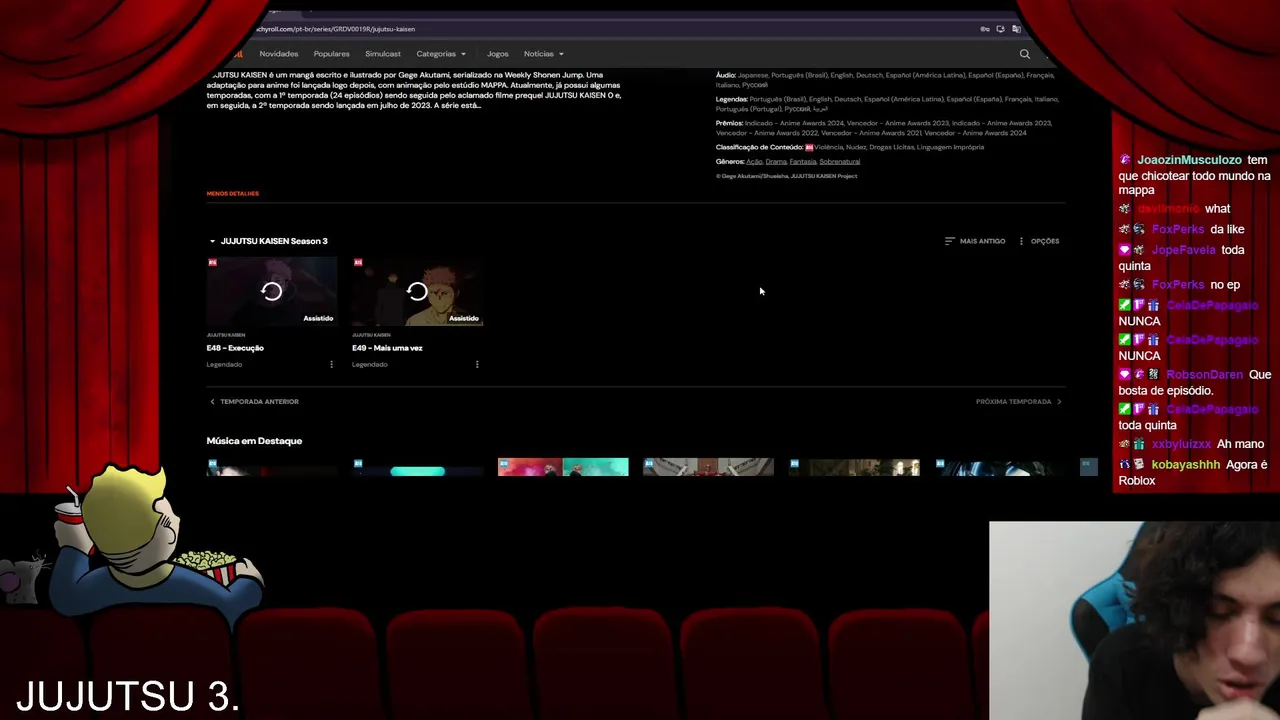Expand the JUJUTSU KAISEN Season 3 selector

(x=268, y=241)
